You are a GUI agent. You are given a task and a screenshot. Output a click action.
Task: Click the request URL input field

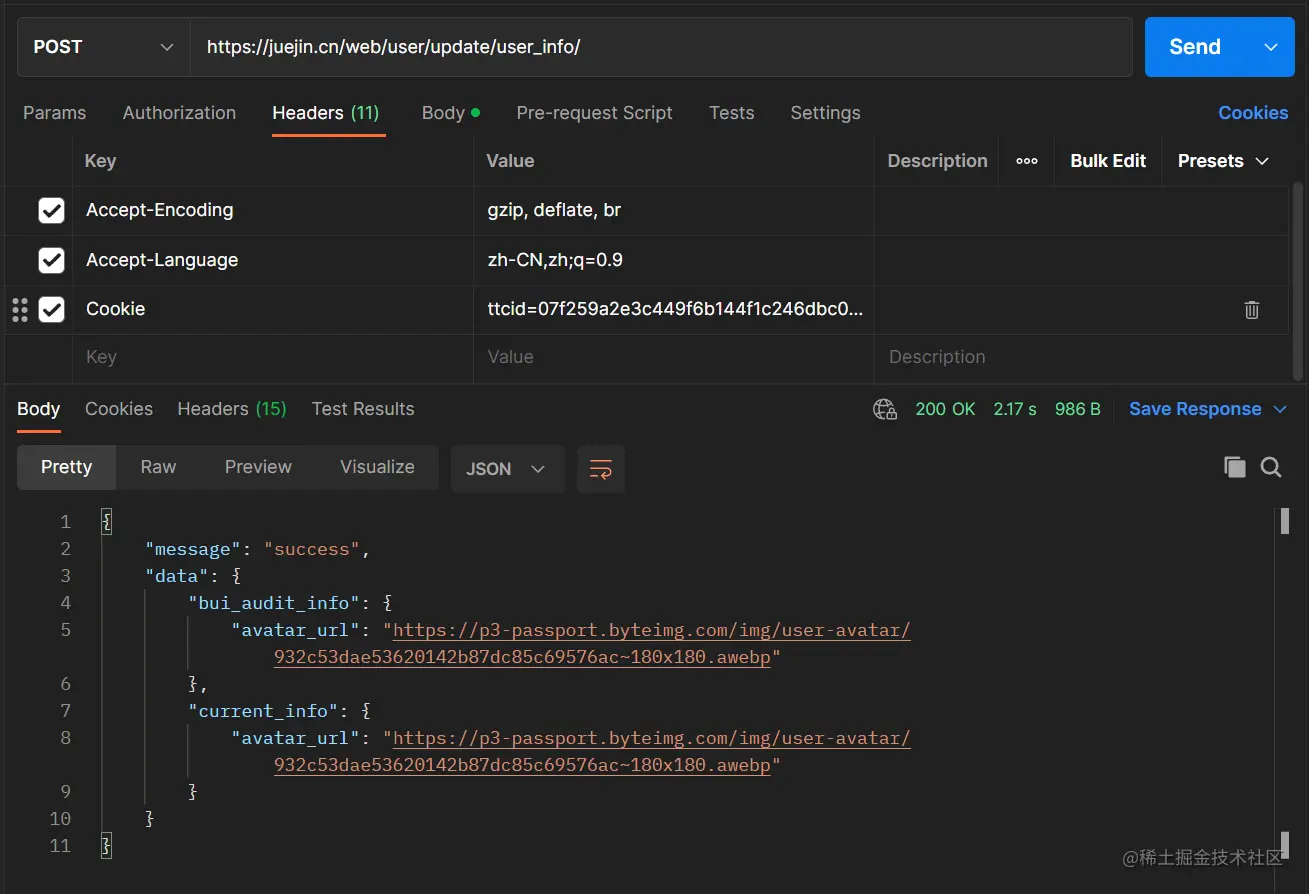coord(661,47)
